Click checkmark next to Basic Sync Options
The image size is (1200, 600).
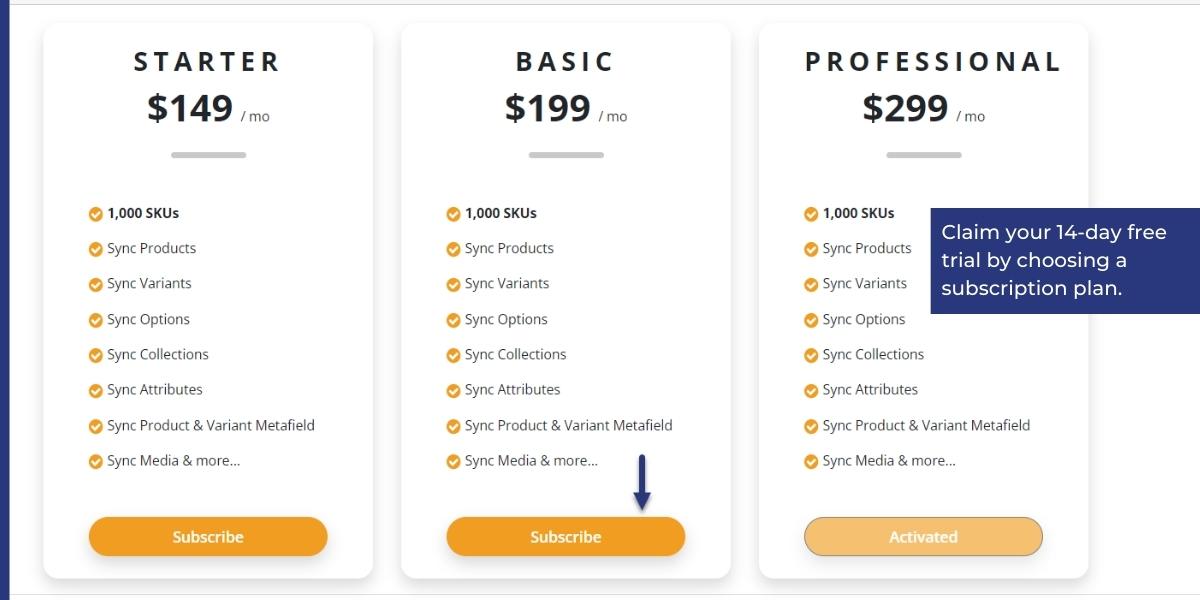coord(453,320)
